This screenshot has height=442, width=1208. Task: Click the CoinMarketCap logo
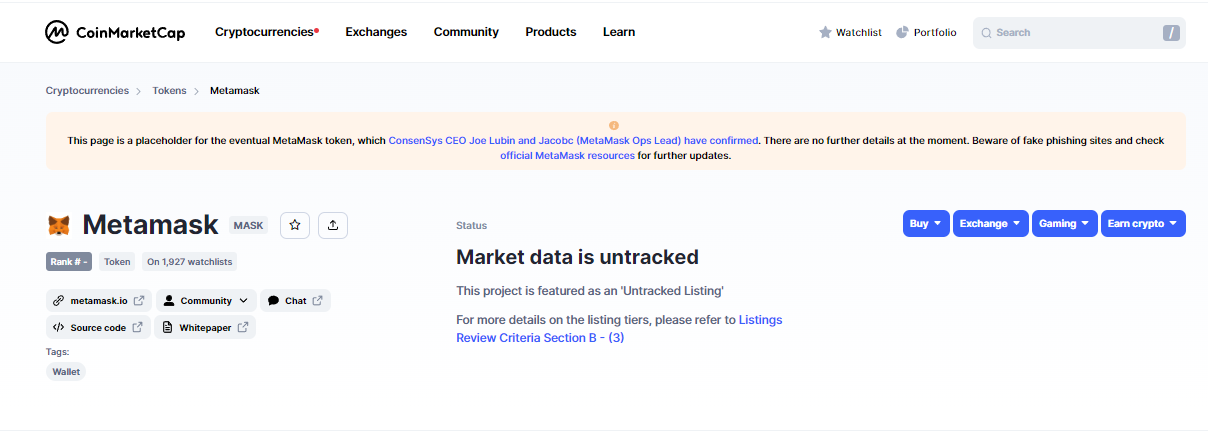[x=115, y=32]
